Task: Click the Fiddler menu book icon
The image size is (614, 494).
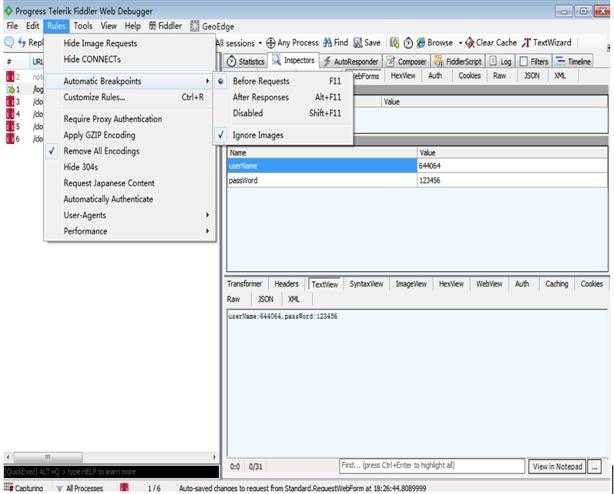Action: 152,26
